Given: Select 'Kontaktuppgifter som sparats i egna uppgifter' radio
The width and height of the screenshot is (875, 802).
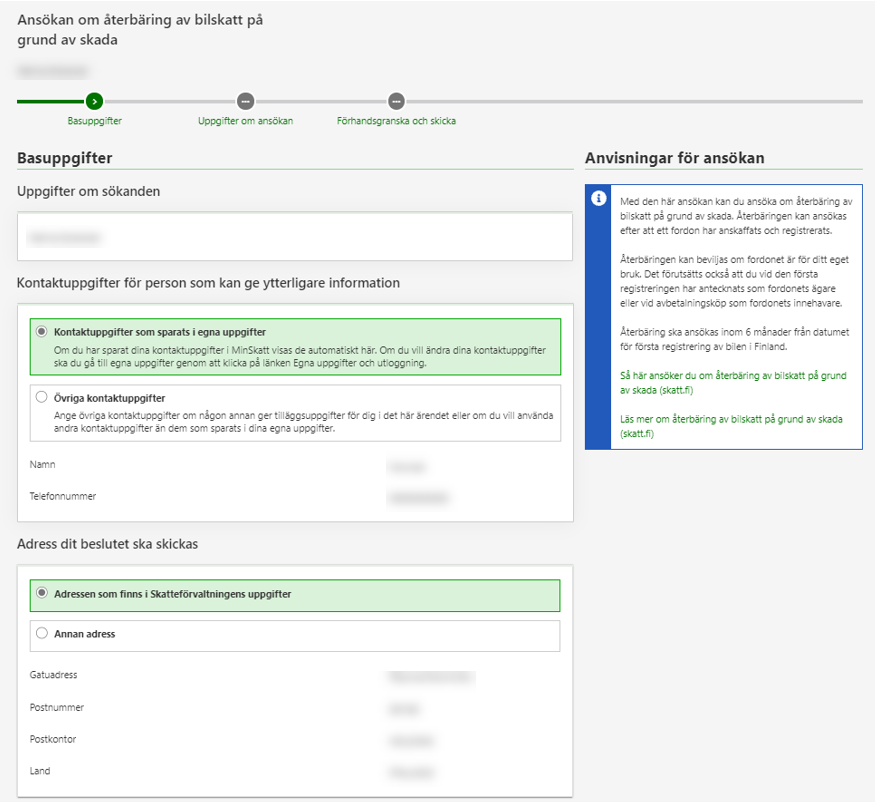Looking at the screenshot, I should pos(41,331).
